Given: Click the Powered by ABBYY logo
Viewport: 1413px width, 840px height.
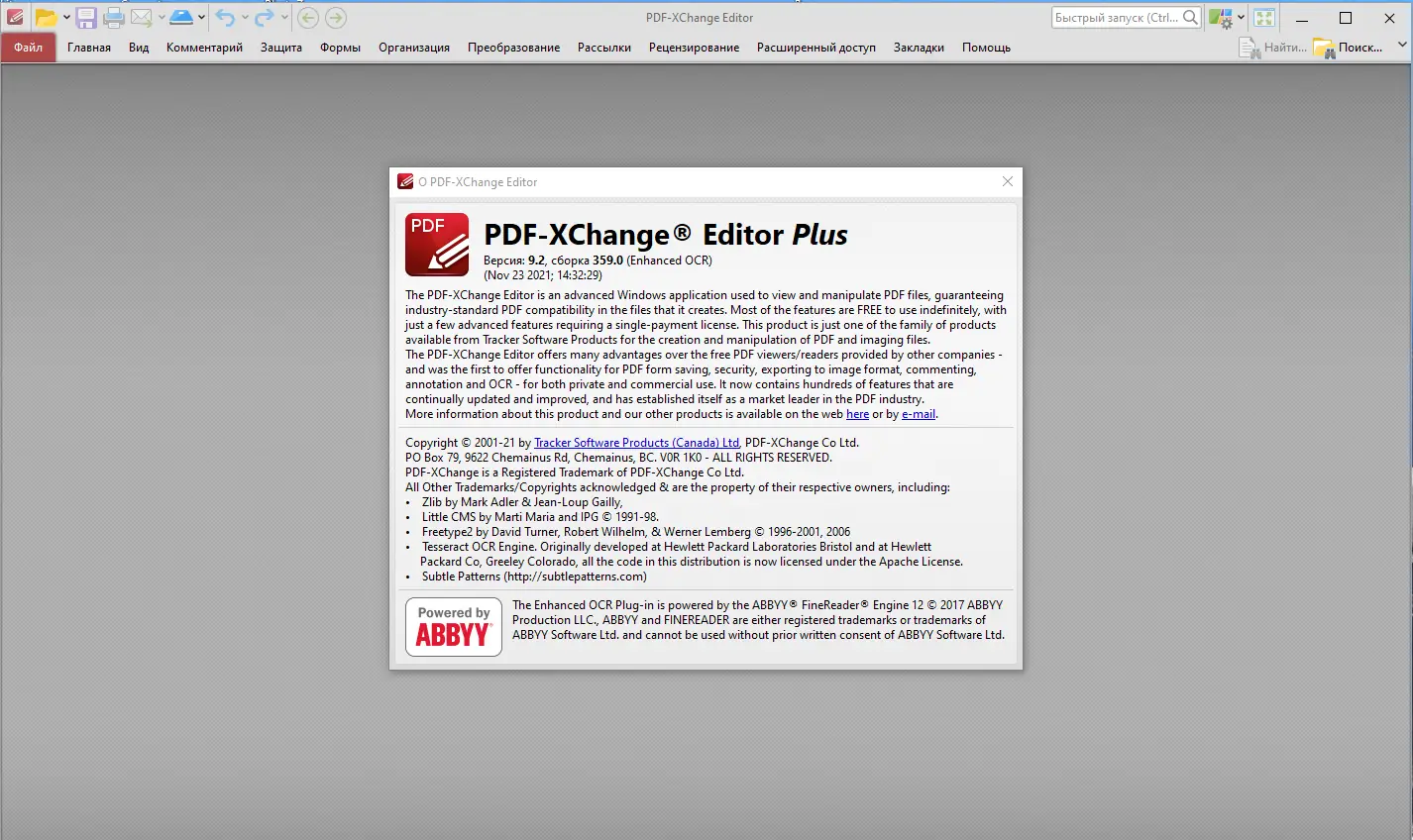Looking at the screenshot, I should click(454, 627).
